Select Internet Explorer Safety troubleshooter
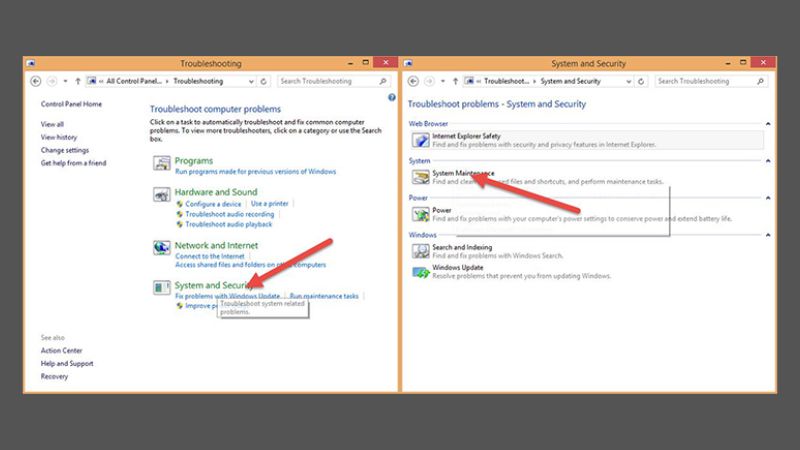Viewport: 800px width, 450px height. click(587, 140)
